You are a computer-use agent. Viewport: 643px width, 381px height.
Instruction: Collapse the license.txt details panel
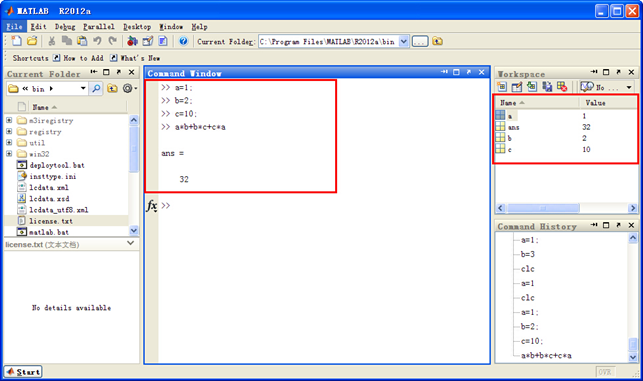(x=130, y=244)
